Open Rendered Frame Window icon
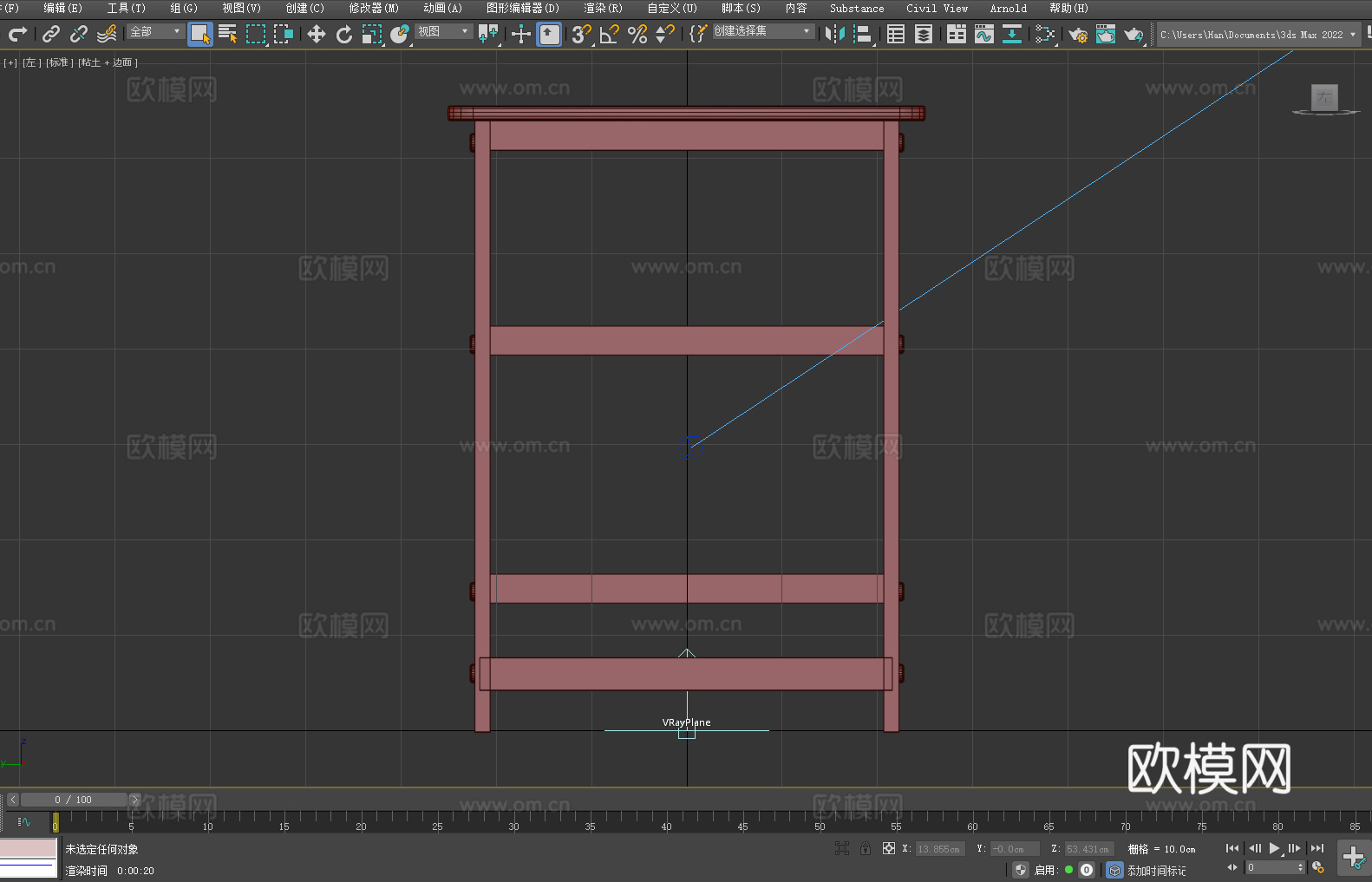The width and height of the screenshot is (1372, 882). (x=1106, y=34)
